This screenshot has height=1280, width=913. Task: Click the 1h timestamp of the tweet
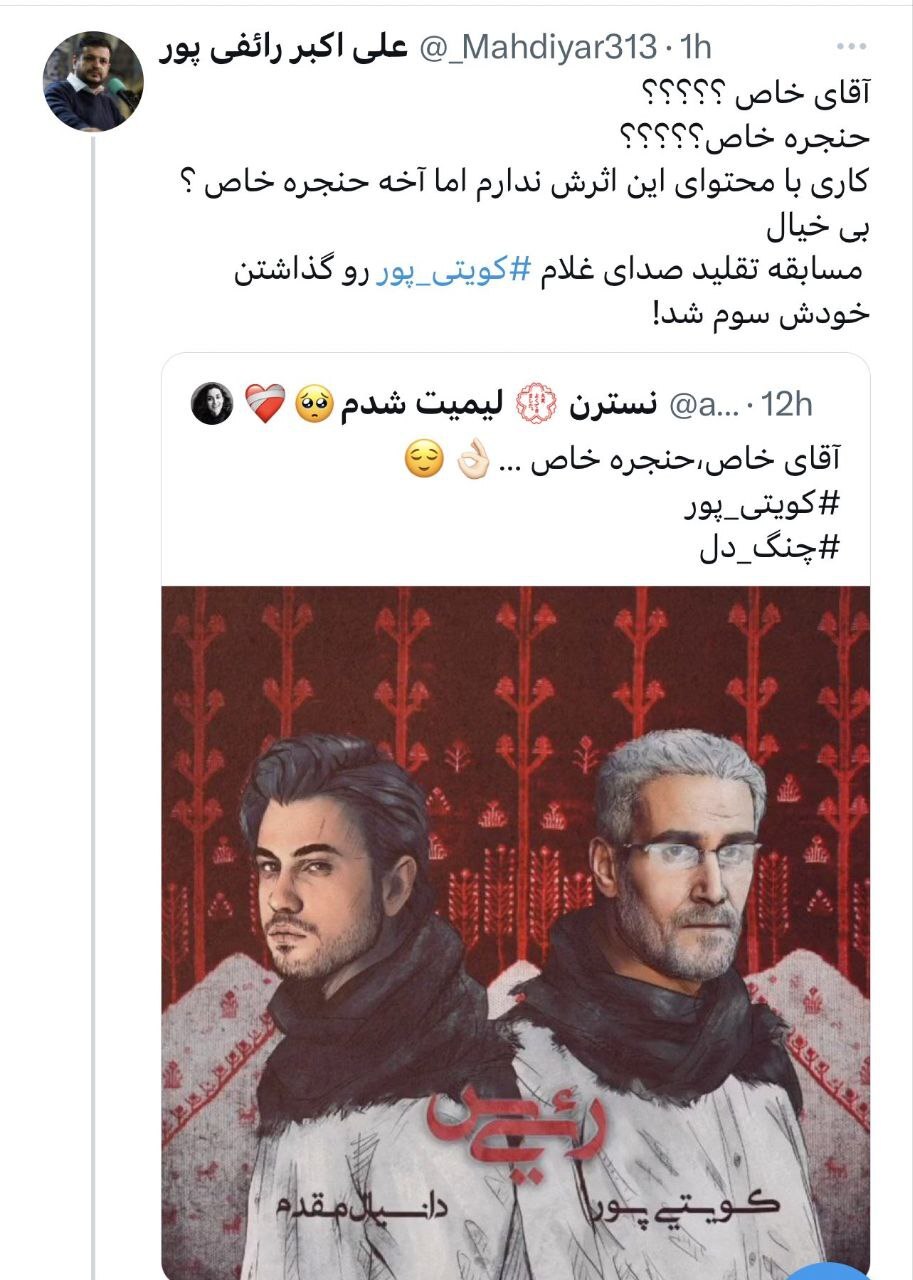pos(693,48)
